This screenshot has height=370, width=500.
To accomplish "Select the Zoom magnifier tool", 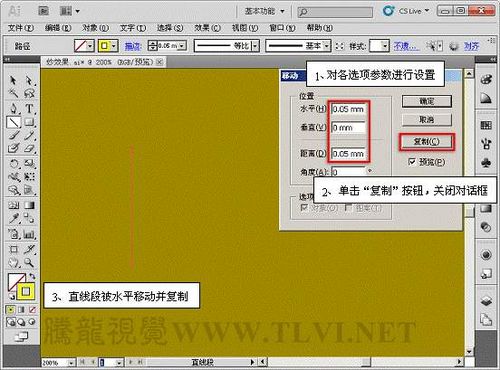I will pyautogui.click(x=29, y=263).
